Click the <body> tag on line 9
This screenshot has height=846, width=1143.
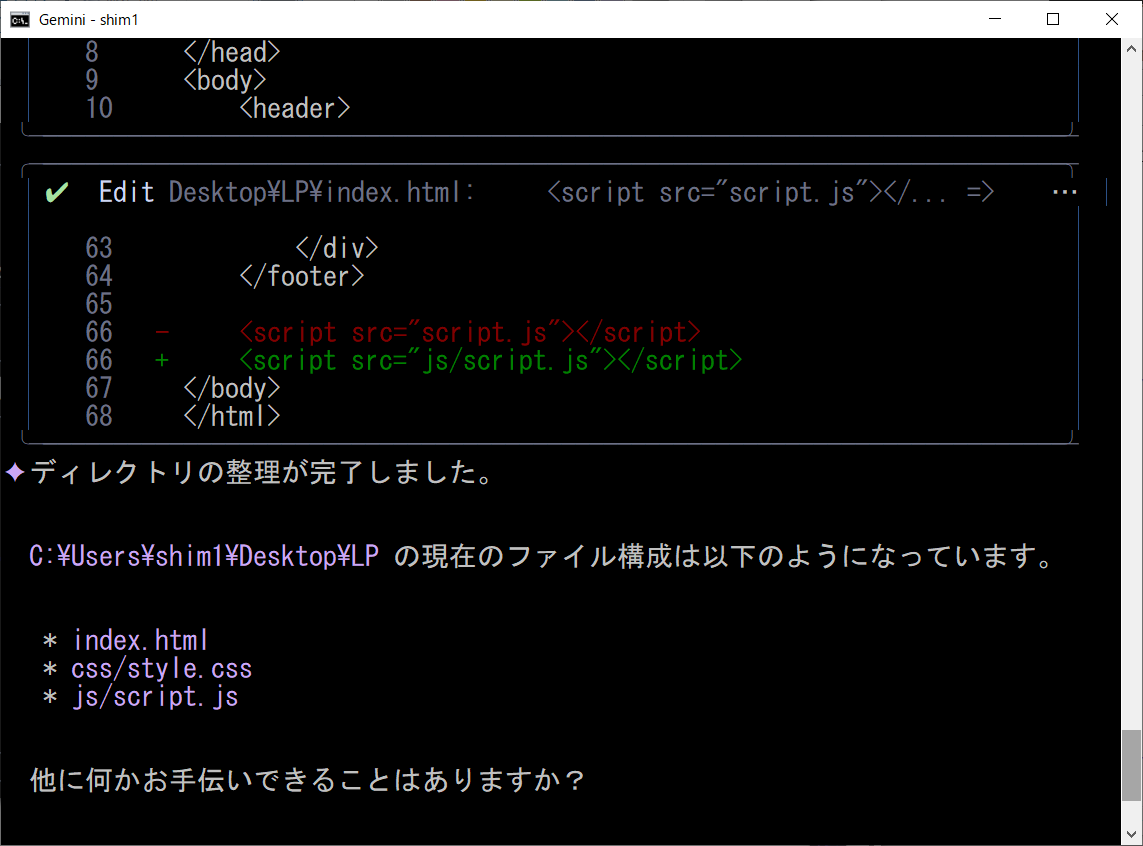pos(225,80)
